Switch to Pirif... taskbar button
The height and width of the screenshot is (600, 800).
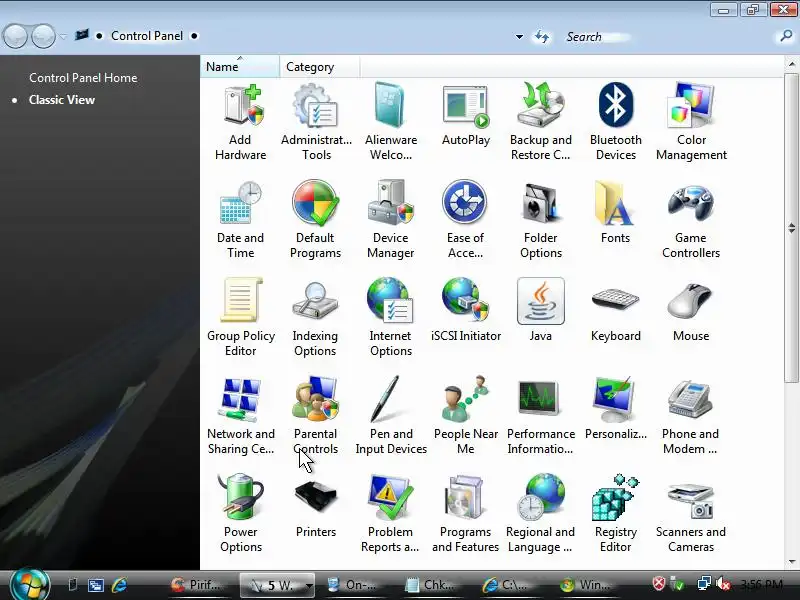pos(197,585)
